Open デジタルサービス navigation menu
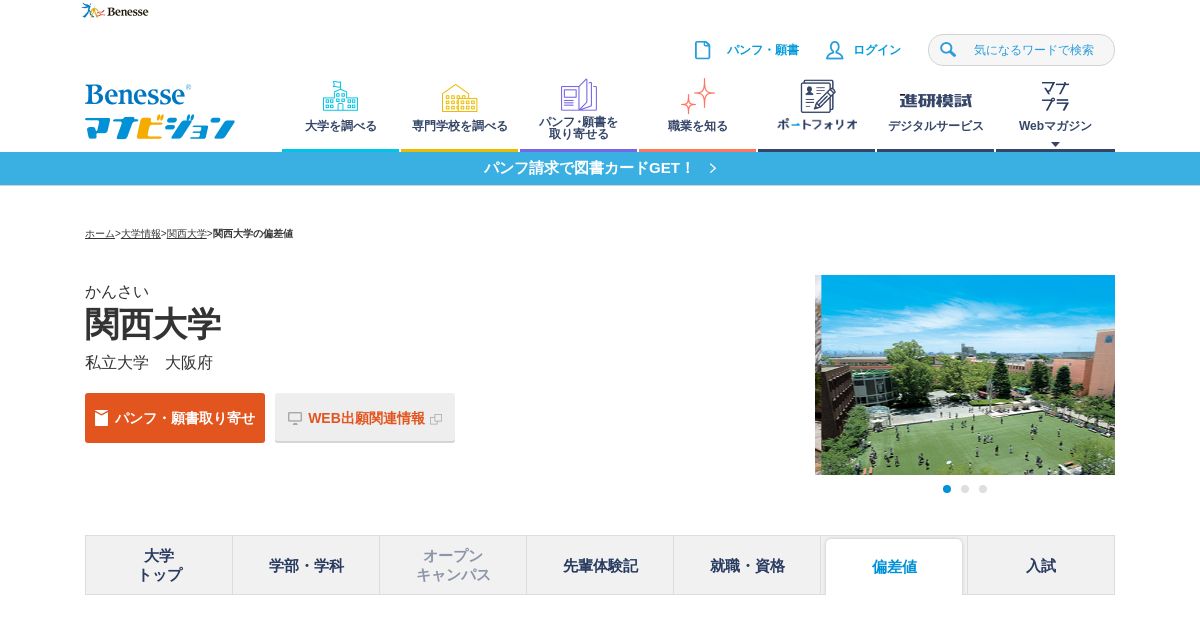This screenshot has height=630, width=1200. point(936,113)
